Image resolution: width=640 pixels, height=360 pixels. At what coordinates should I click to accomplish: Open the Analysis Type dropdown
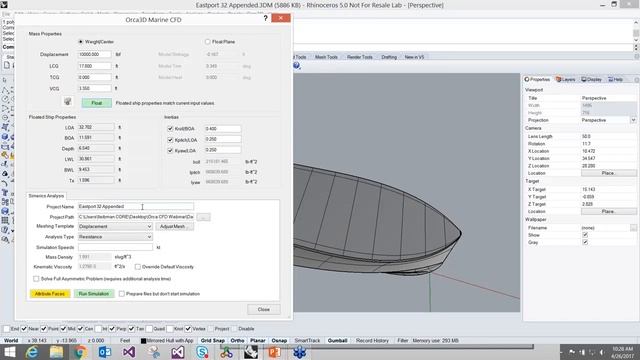point(115,237)
